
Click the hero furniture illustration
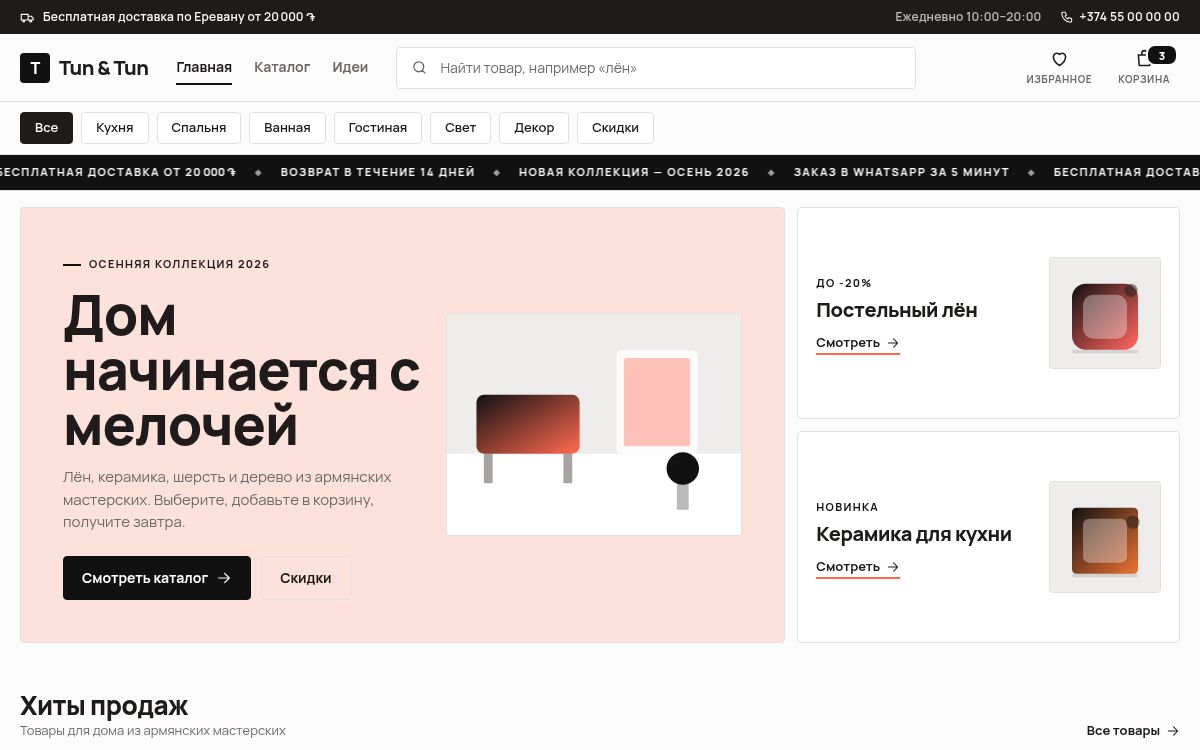(x=594, y=424)
